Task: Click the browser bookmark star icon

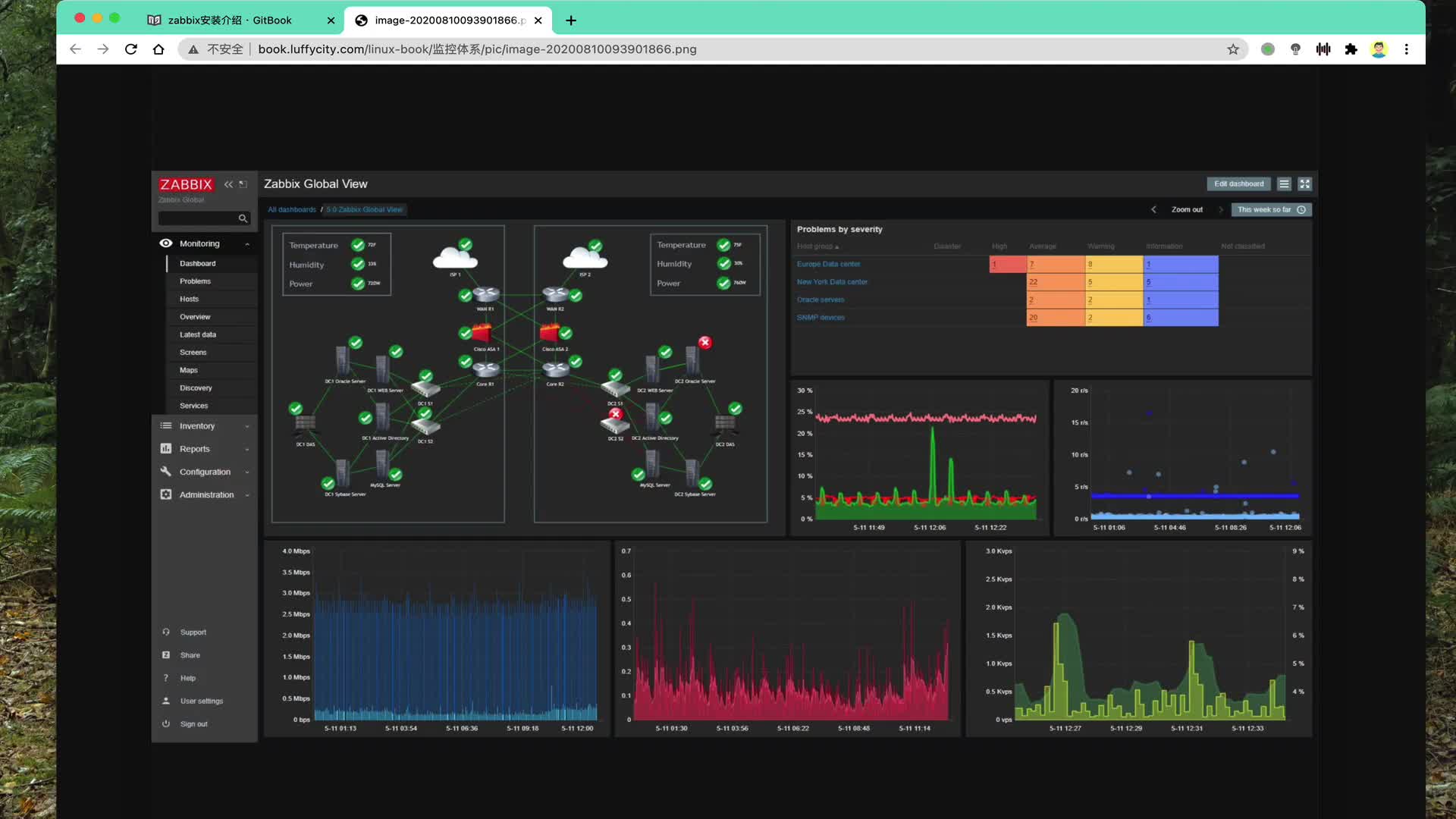Action: (x=1233, y=49)
